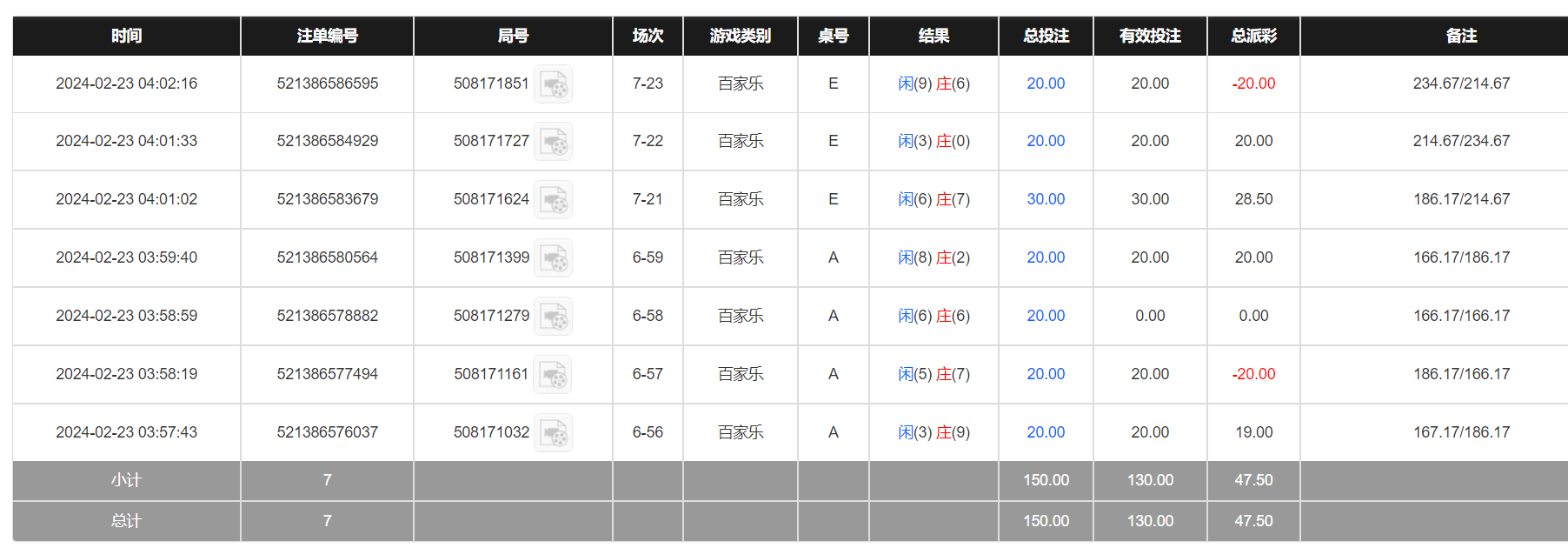The width and height of the screenshot is (1568, 548).
Task: Click result 闲(3) 庄(9)
Action: tap(934, 432)
